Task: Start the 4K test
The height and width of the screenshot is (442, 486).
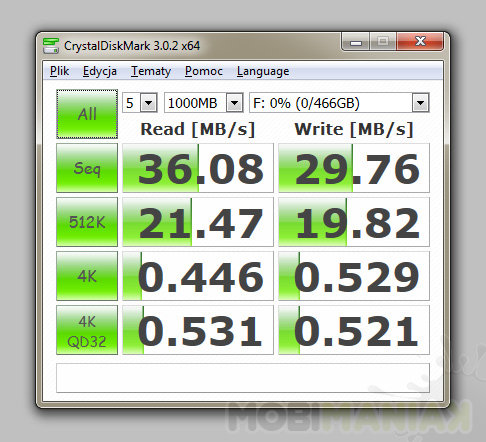Action: (87, 276)
